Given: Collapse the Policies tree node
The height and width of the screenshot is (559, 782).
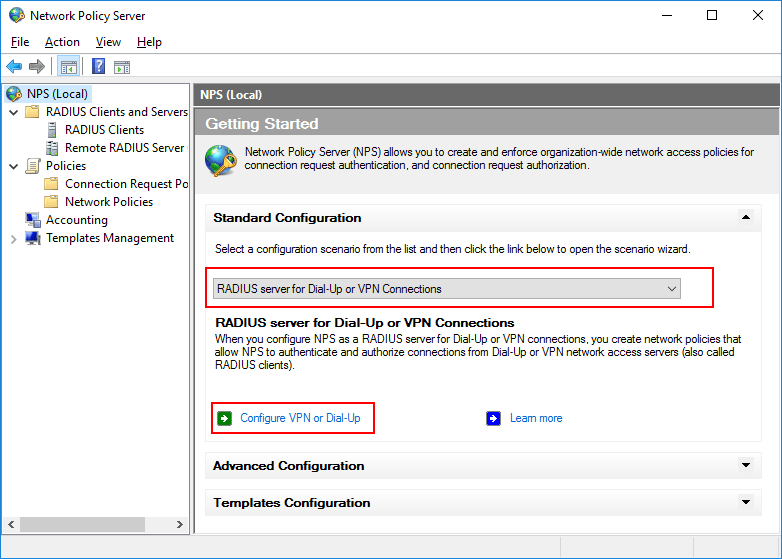Looking at the screenshot, I should pos(14,166).
